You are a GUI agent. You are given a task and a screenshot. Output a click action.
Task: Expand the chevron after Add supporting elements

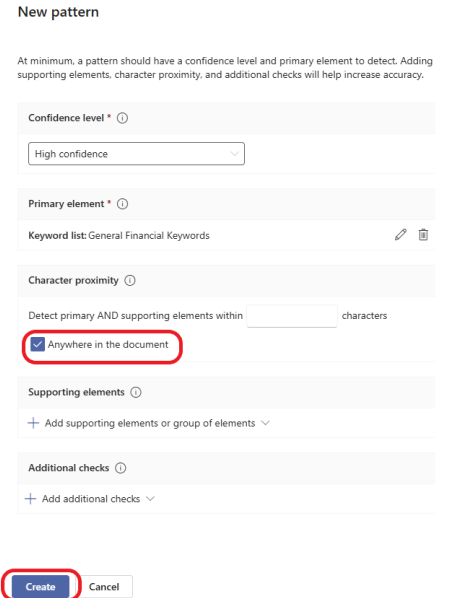coord(265,423)
